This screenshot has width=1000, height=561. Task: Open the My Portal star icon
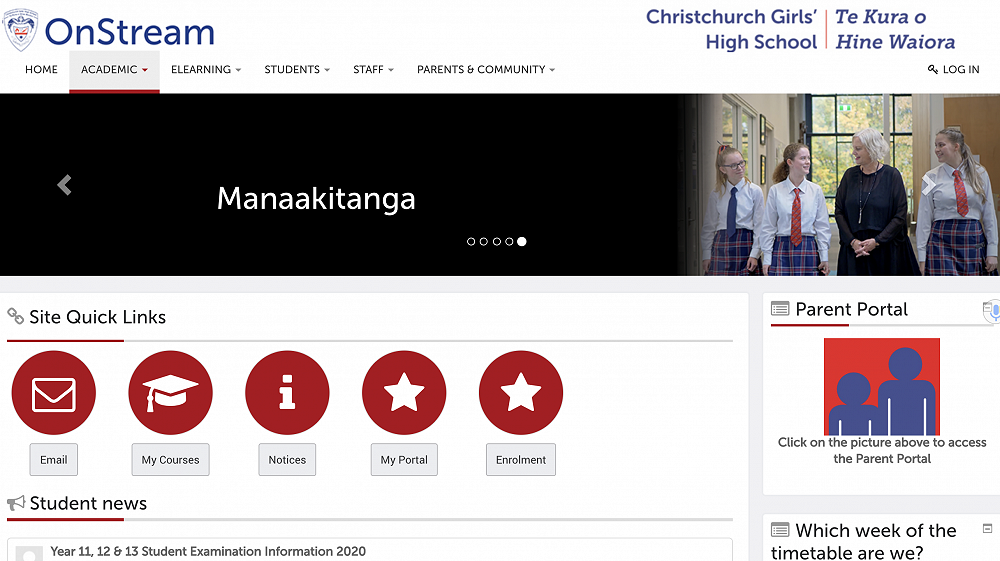click(404, 393)
